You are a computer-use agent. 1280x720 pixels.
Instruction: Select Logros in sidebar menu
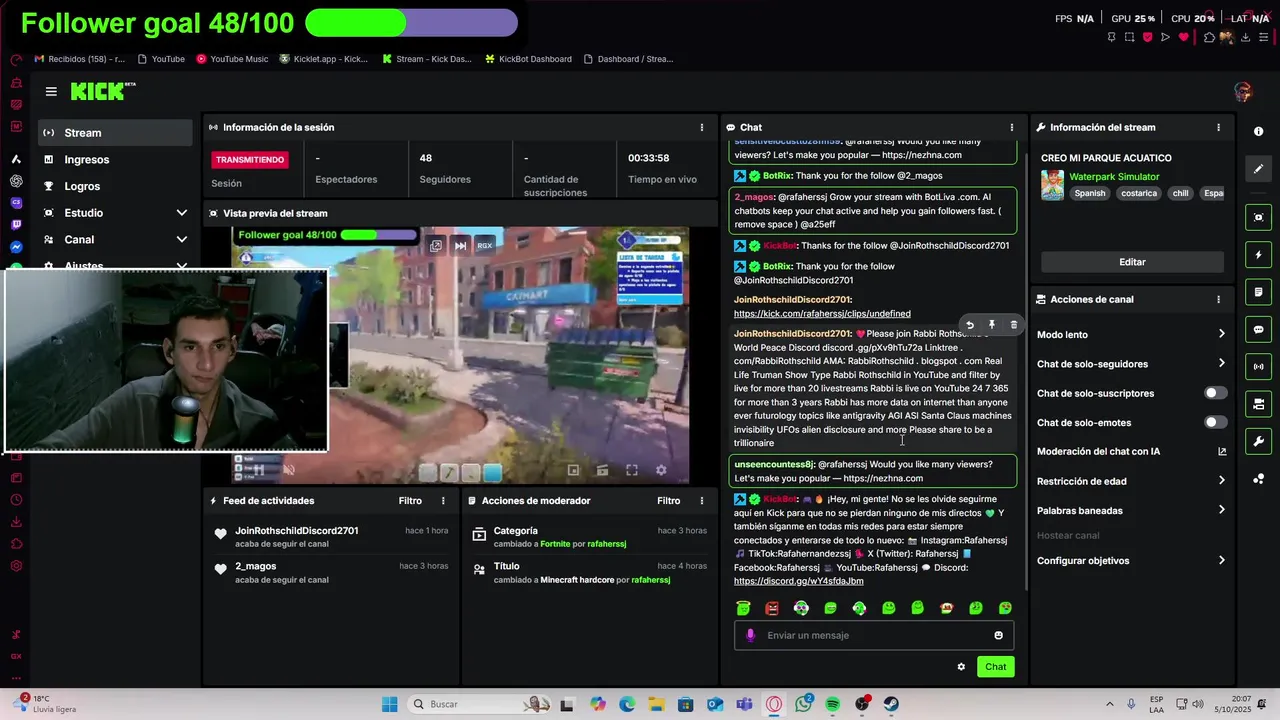click(116, 186)
